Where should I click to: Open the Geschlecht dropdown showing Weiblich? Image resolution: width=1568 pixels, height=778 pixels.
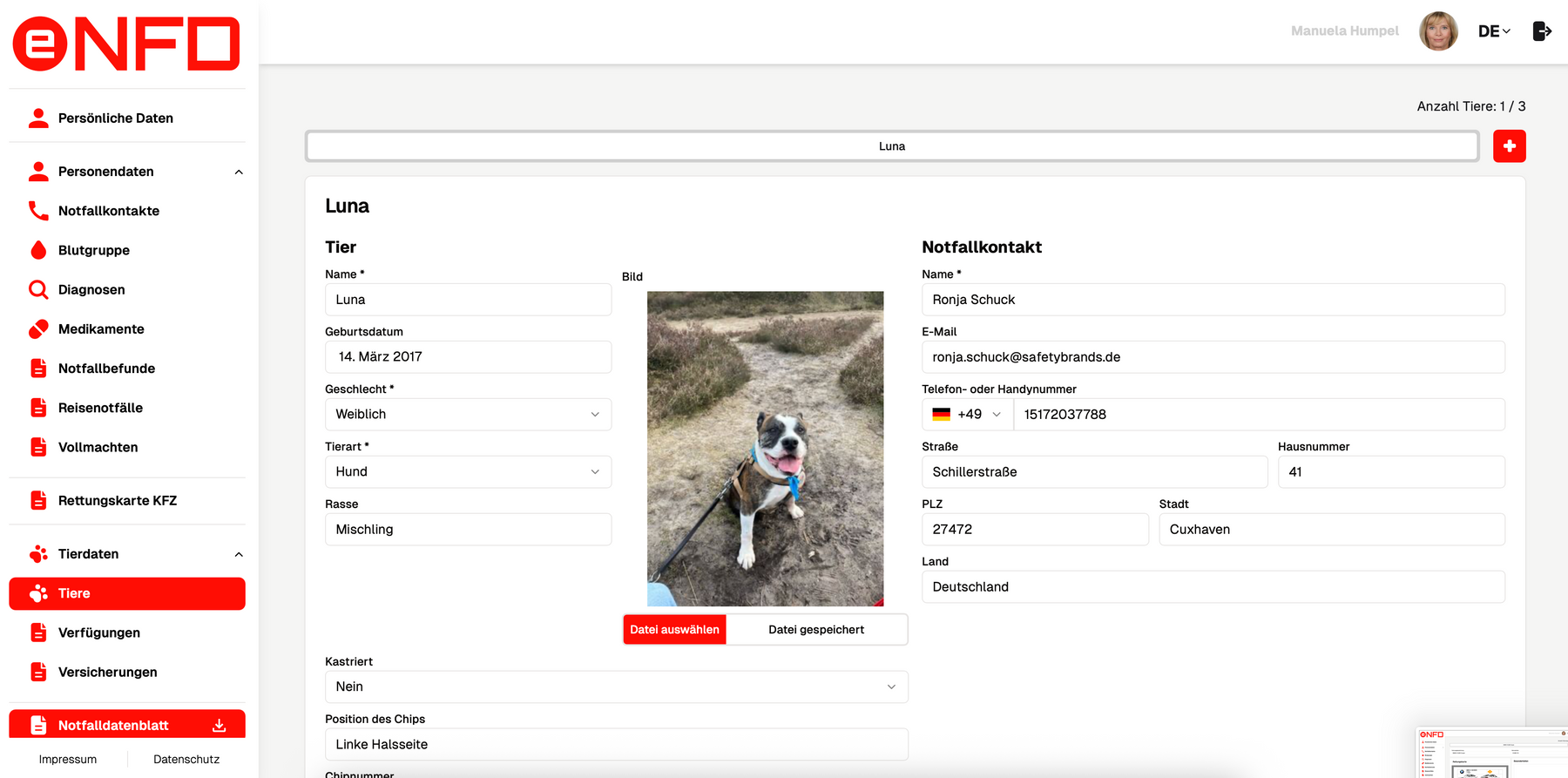[468, 415]
